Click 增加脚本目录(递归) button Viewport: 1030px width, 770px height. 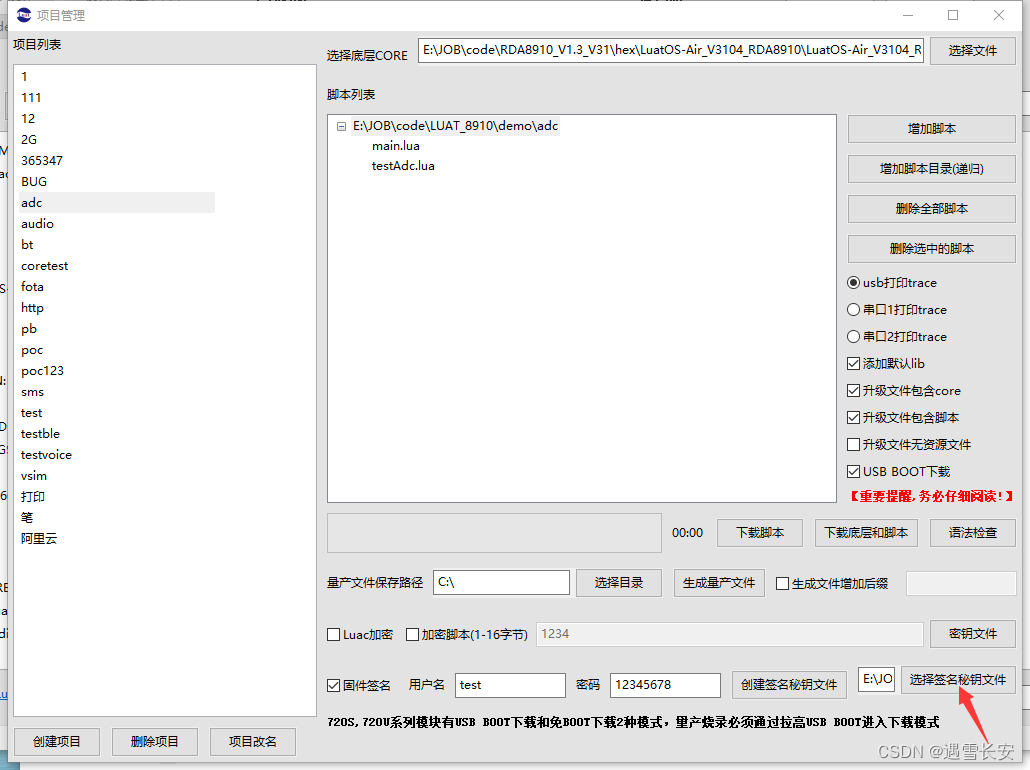pos(931,169)
